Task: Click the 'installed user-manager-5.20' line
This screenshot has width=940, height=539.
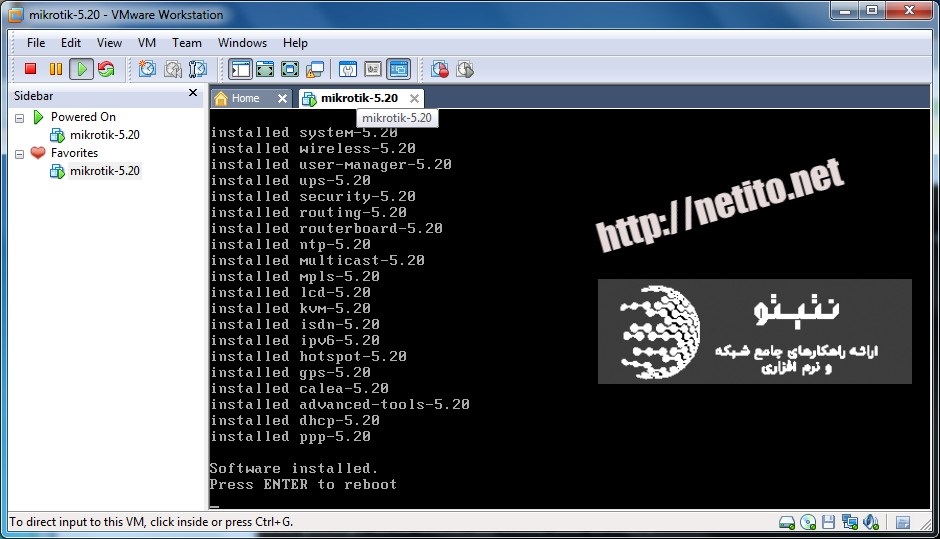Action: (331, 164)
